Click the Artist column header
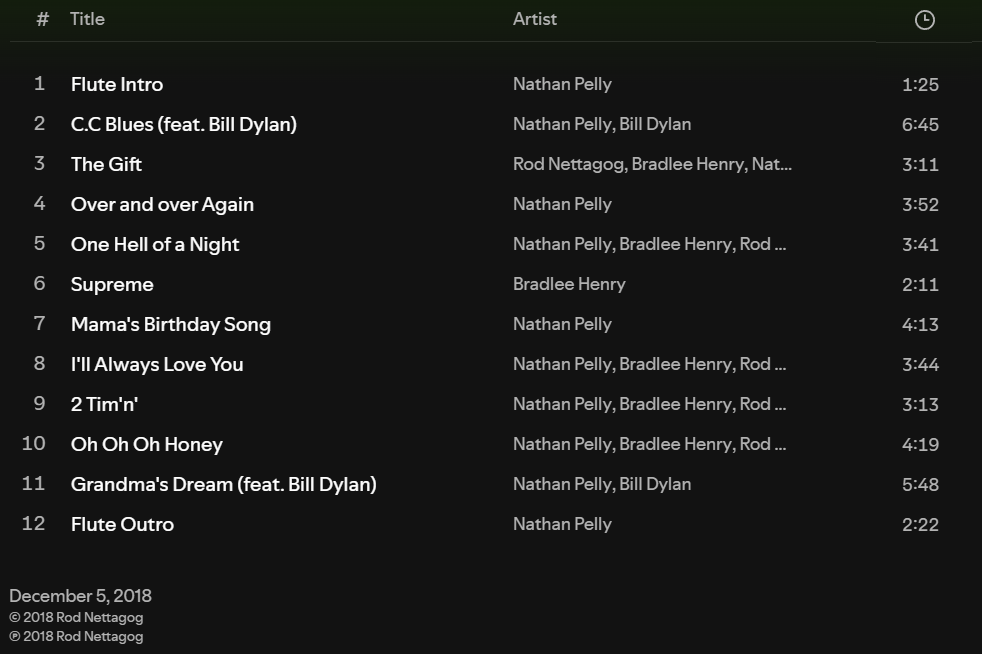This screenshot has width=982, height=654. [534, 19]
